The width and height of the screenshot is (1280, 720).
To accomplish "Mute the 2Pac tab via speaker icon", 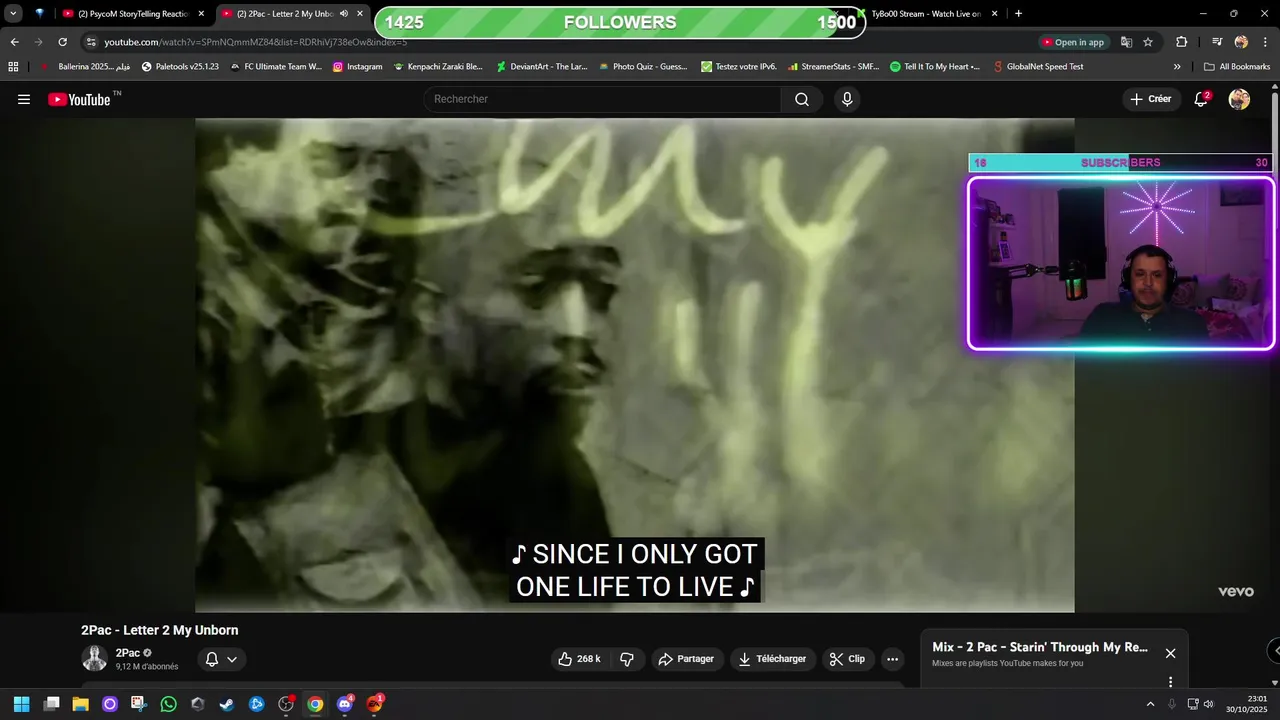I will (x=344, y=13).
